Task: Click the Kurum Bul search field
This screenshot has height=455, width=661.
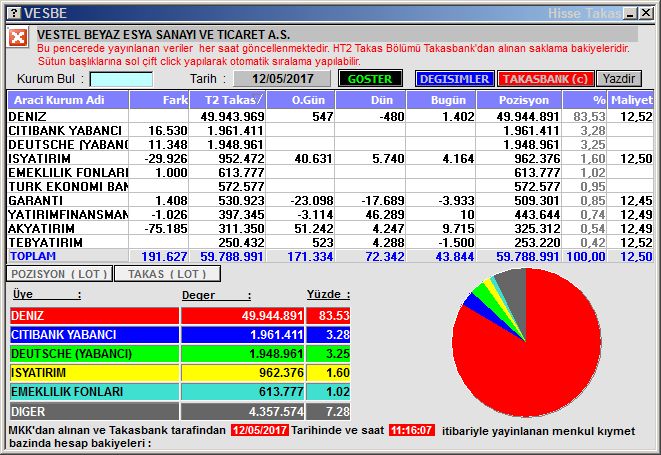Action: 121,79
